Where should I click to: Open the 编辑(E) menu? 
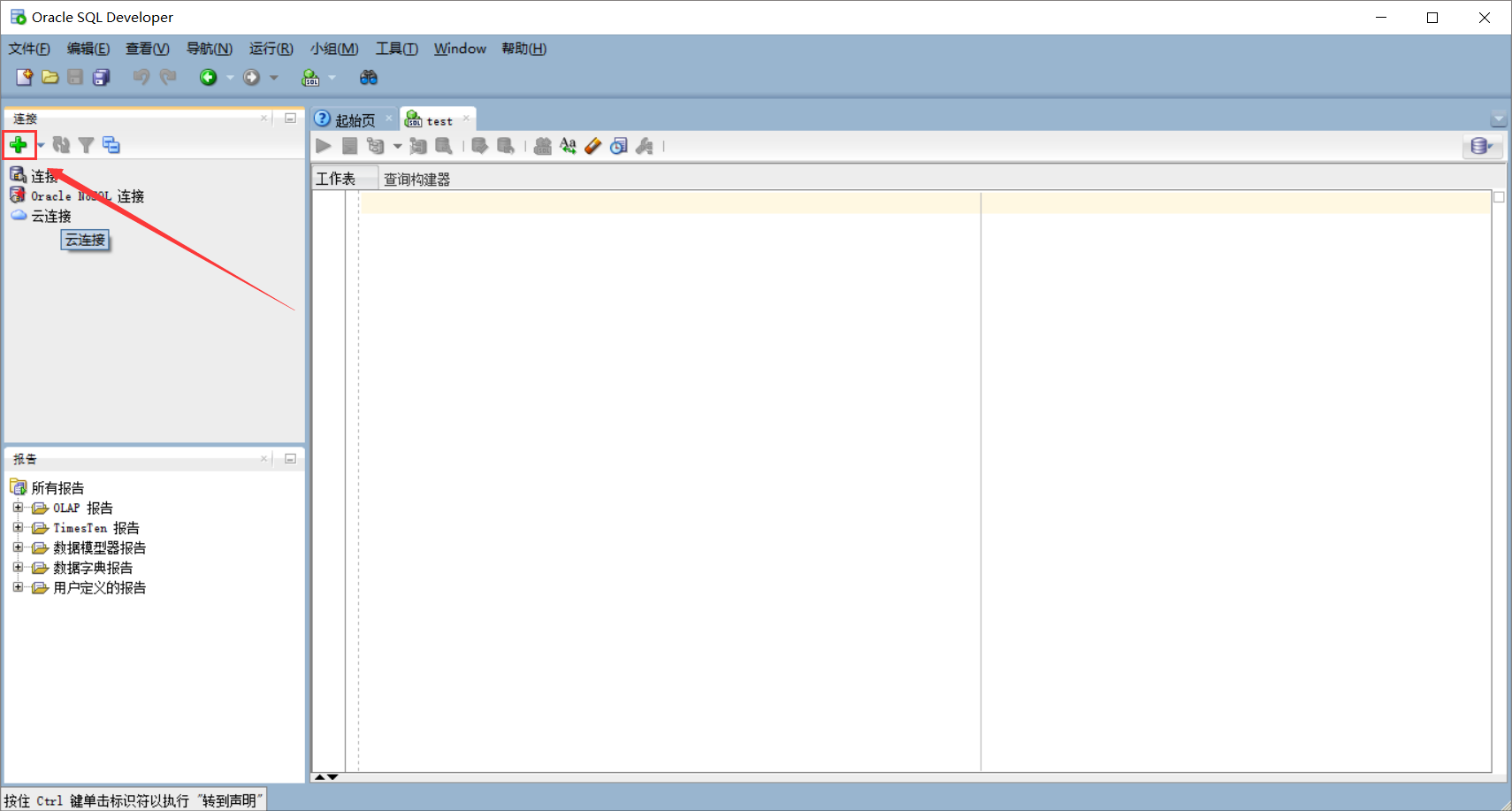pos(88,49)
